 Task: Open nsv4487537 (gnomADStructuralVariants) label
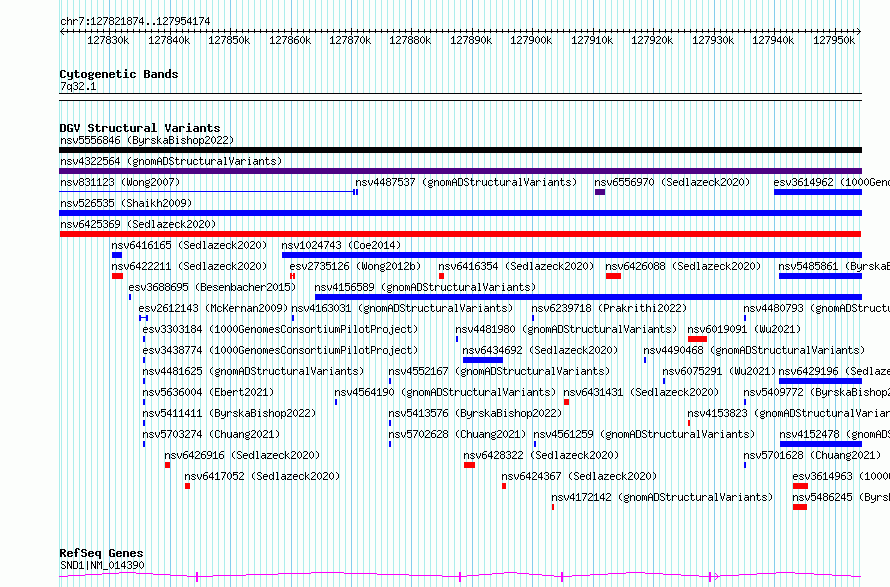[466, 182]
